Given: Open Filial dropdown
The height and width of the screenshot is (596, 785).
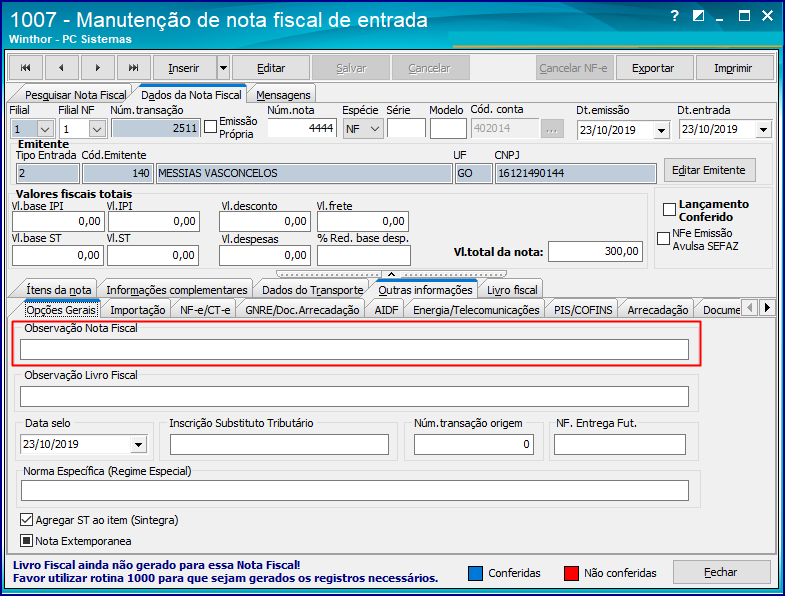Looking at the screenshot, I should point(45,129).
